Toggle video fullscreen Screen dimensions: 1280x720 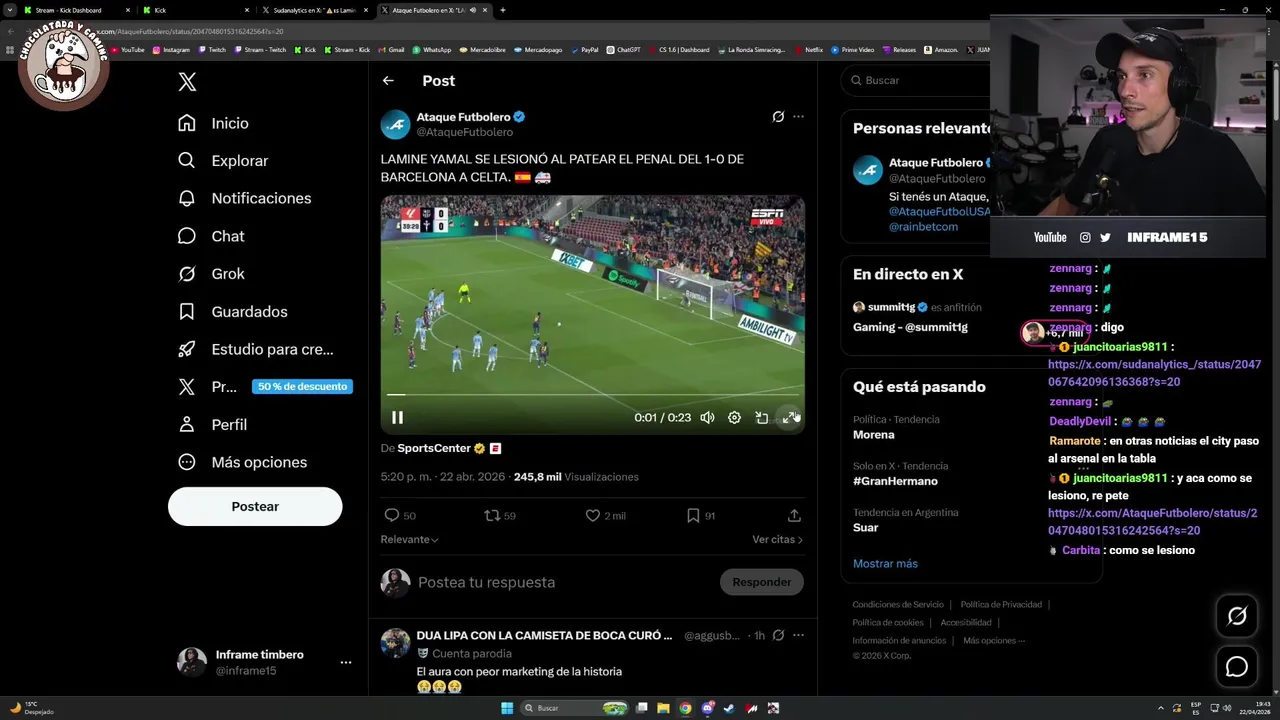tap(789, 417)
